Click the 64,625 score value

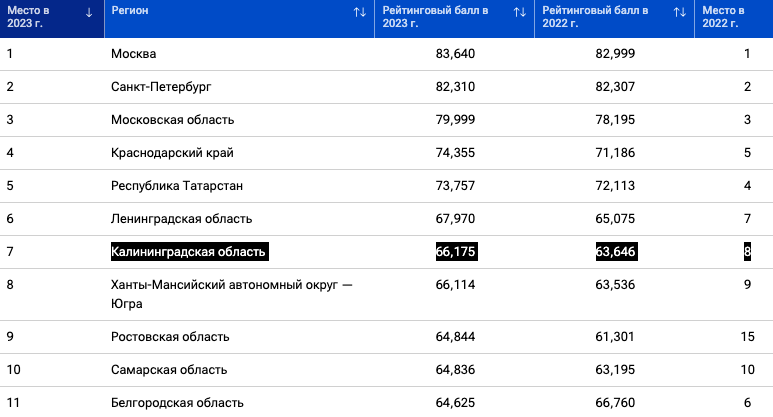click(456, 403)
